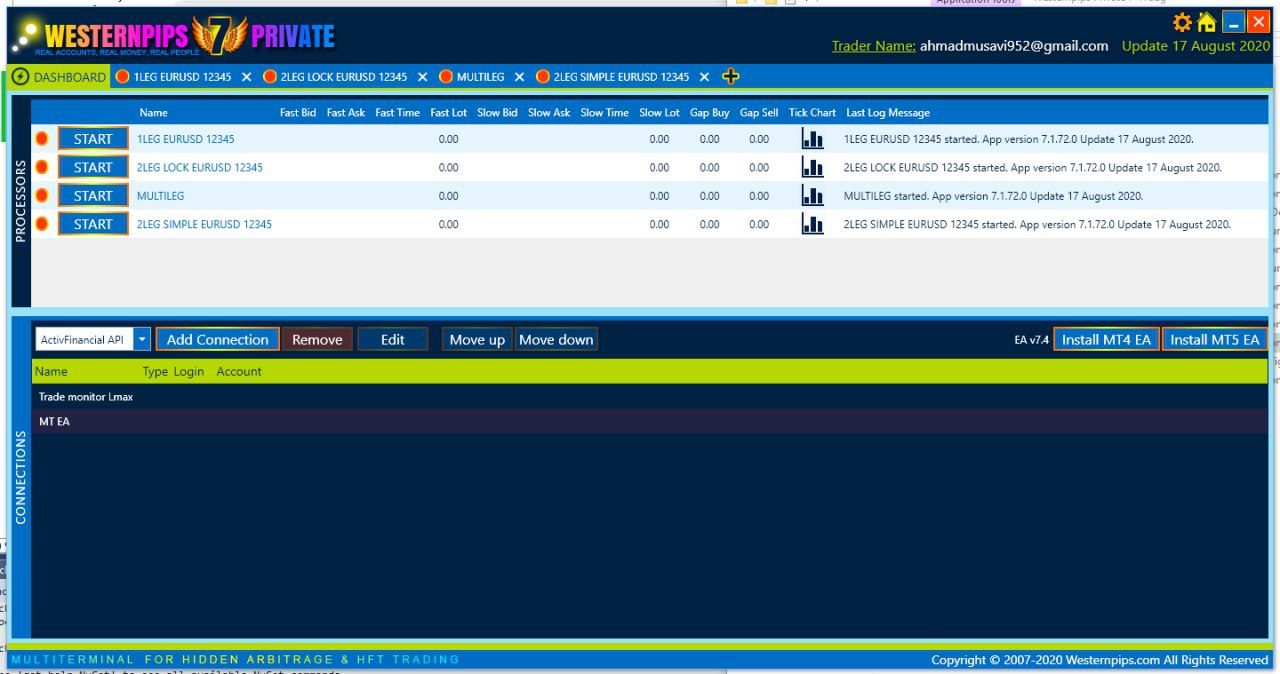The height and width of the screenshot is (674, 1280).
Task: Start the 2LEG SIMPLE EURUSD 12345 processor
Action: coord(93,224)
